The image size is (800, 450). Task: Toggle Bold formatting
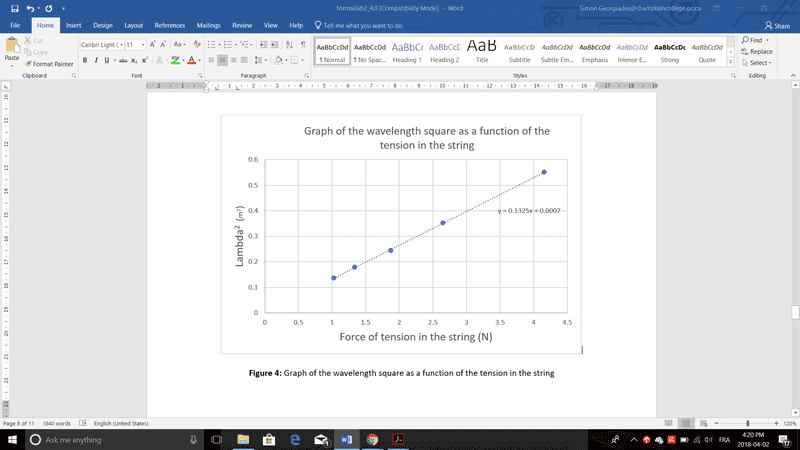(x=85, y=61)
